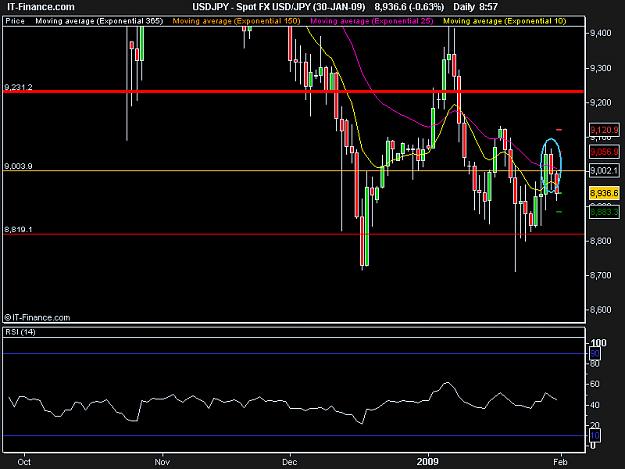625x469 pixels.
Task: Click the 9,400 price axis label
Action: coord(601,33)
